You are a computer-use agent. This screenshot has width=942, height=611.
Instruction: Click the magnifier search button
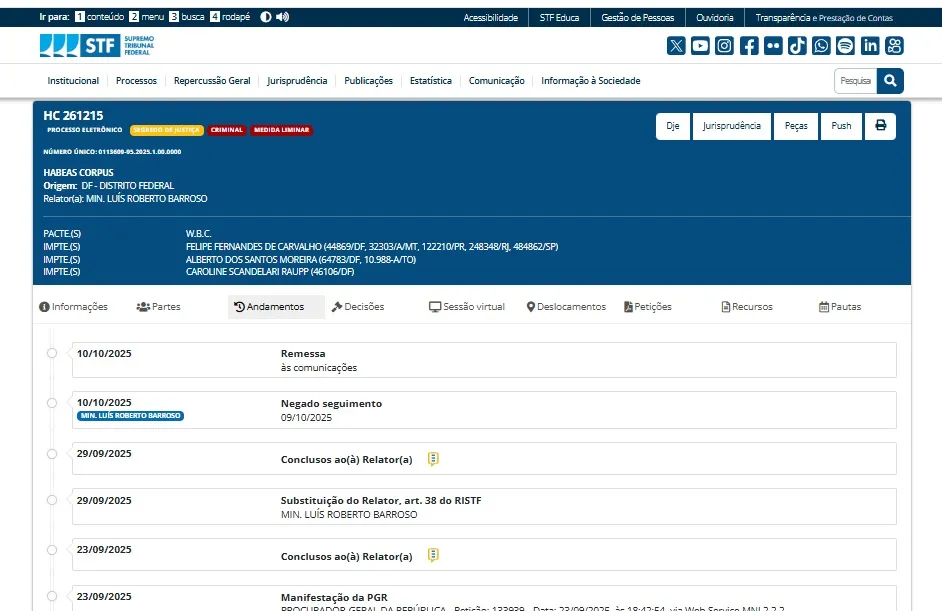click(x=890, y=81)
